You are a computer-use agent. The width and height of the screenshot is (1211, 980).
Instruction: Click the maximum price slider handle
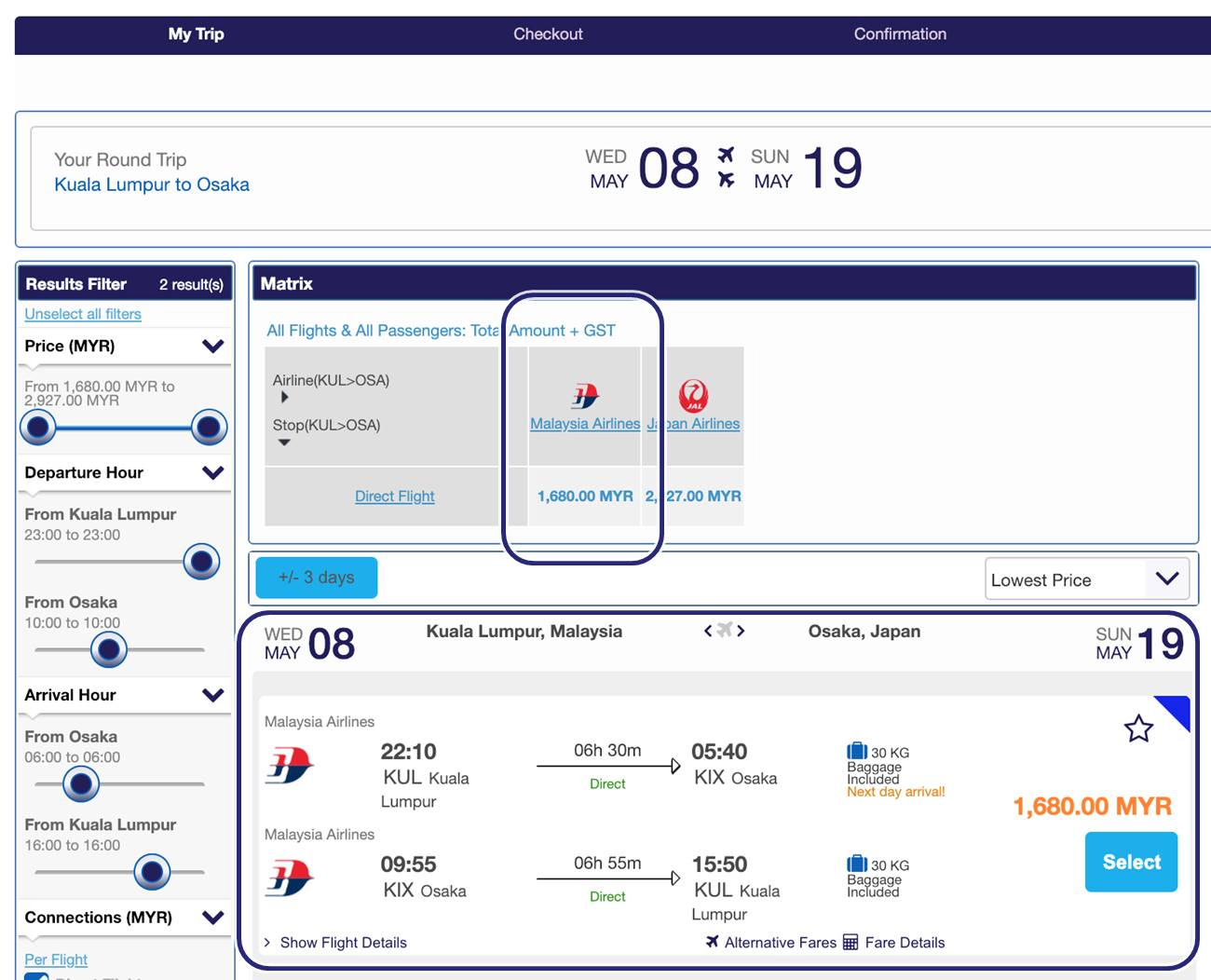(x=209, y=428)
